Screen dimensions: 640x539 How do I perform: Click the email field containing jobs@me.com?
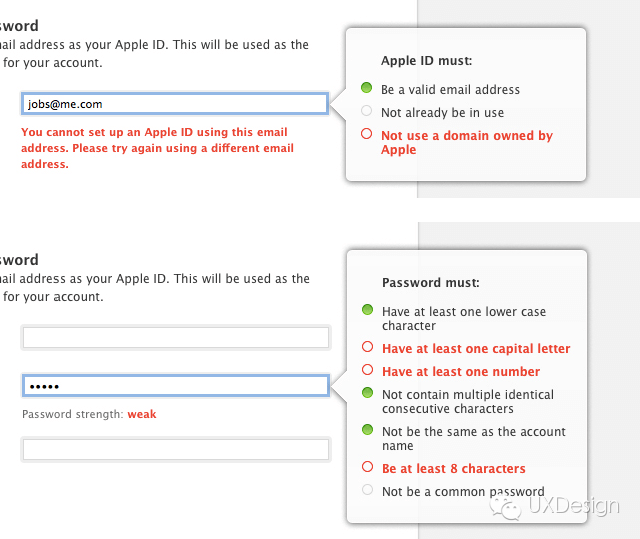174,103
